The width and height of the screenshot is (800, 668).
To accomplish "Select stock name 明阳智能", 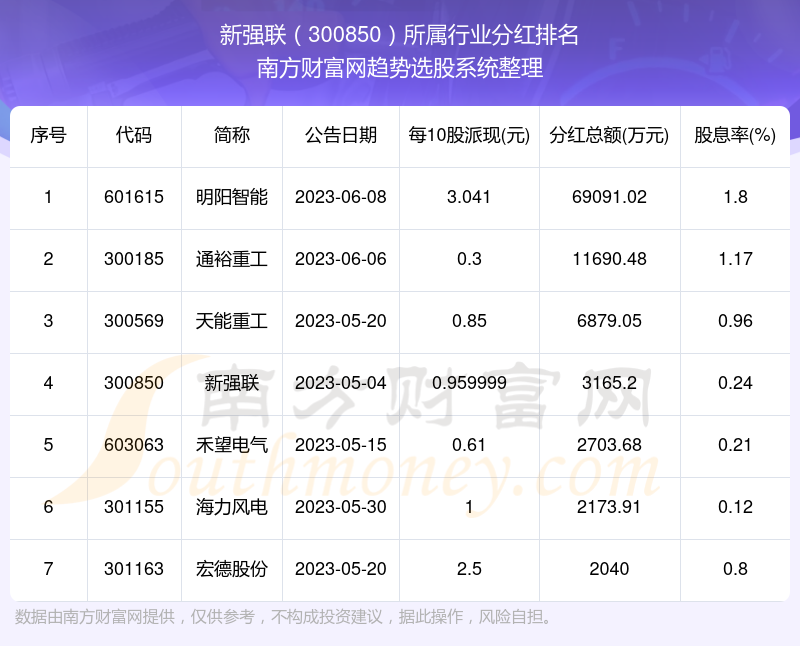I will tap(232, 197).
